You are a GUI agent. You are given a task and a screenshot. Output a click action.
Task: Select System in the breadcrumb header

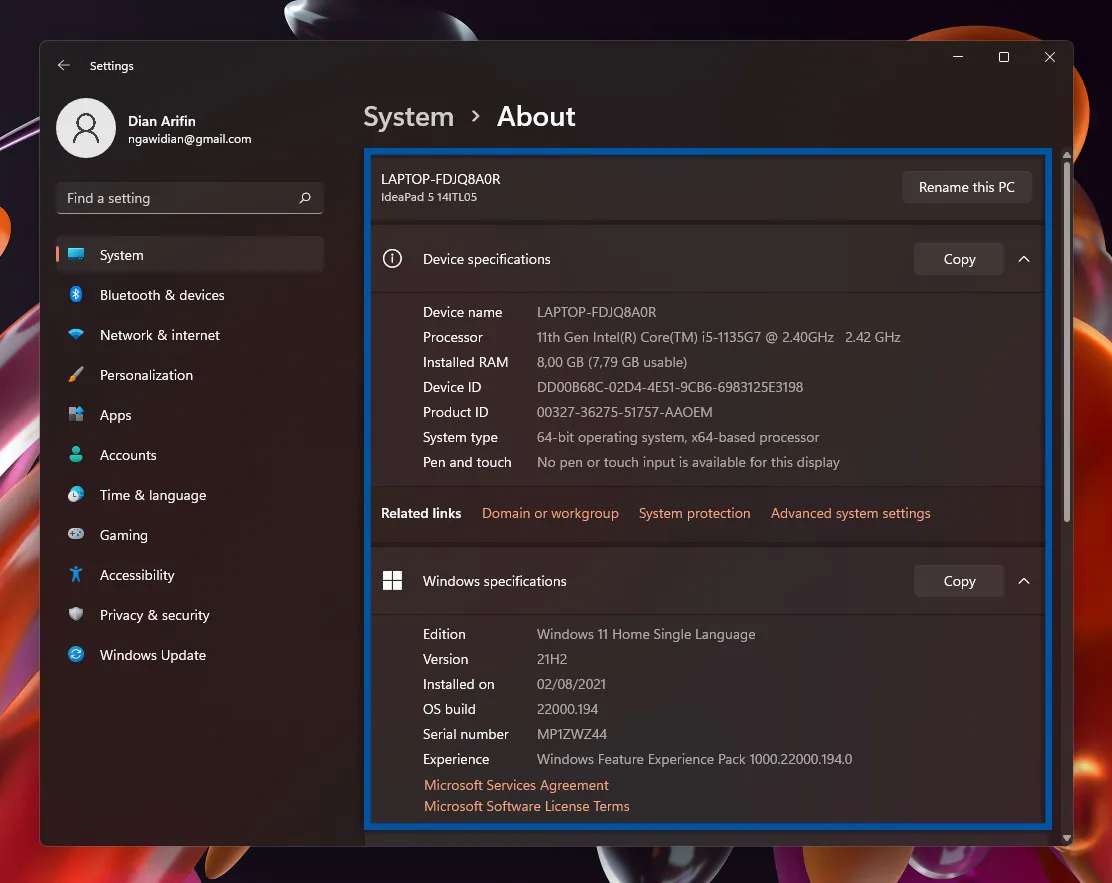(408, 117)
